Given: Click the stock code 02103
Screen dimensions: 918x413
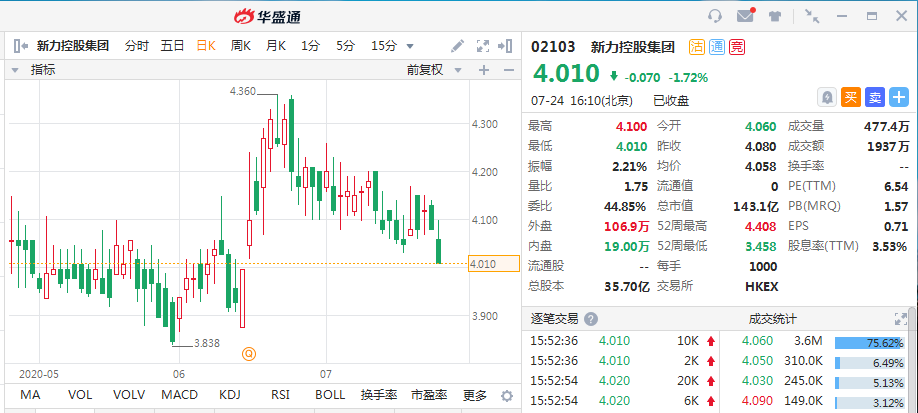Looking at the screenshot, I should pos(553,47).
